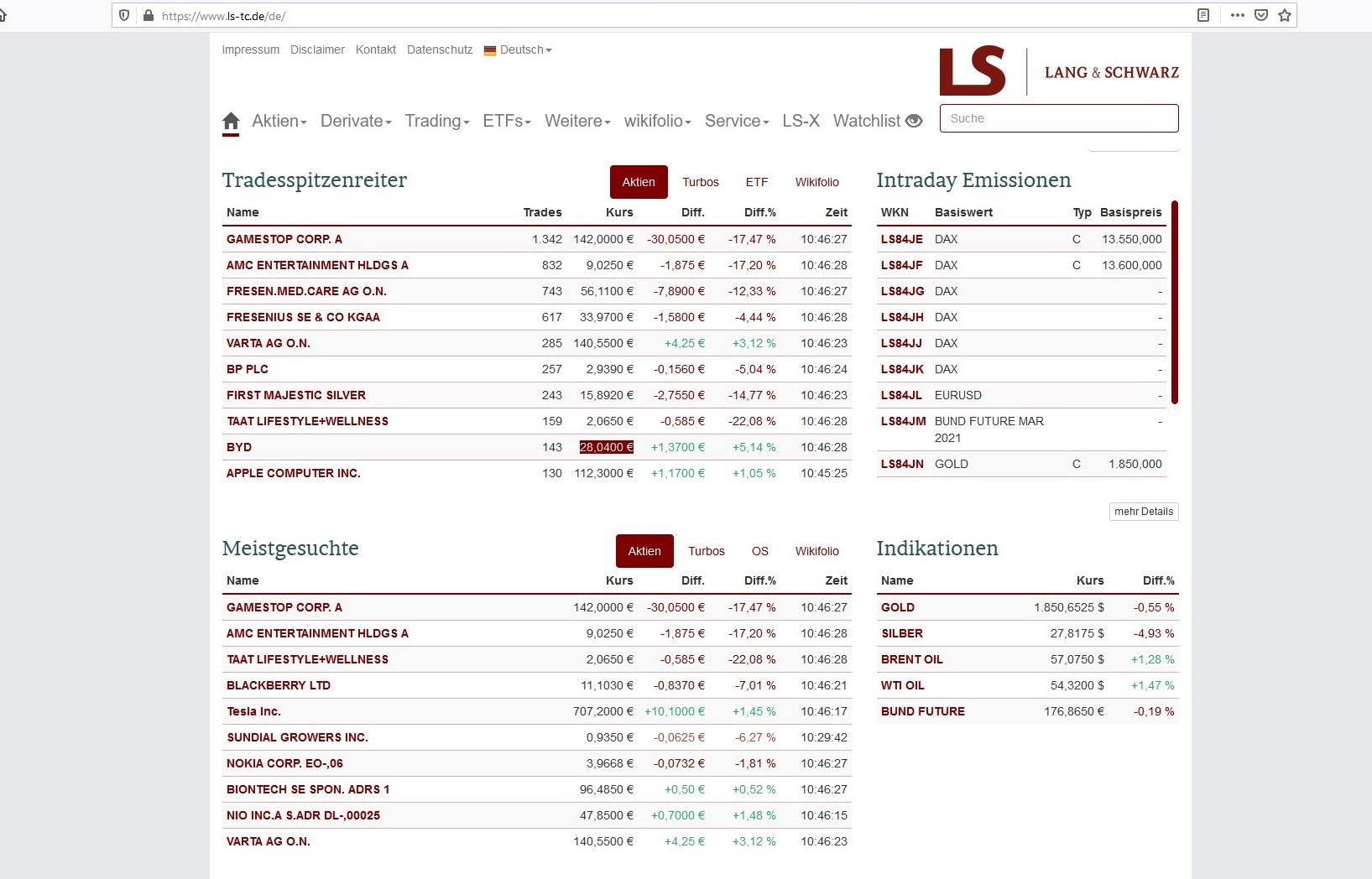Image resolution: width=1372 pixels, height=879 pixels.
Task: Open FRESENIUS SE & CO KGAA stock
Action: pos(303,317)
